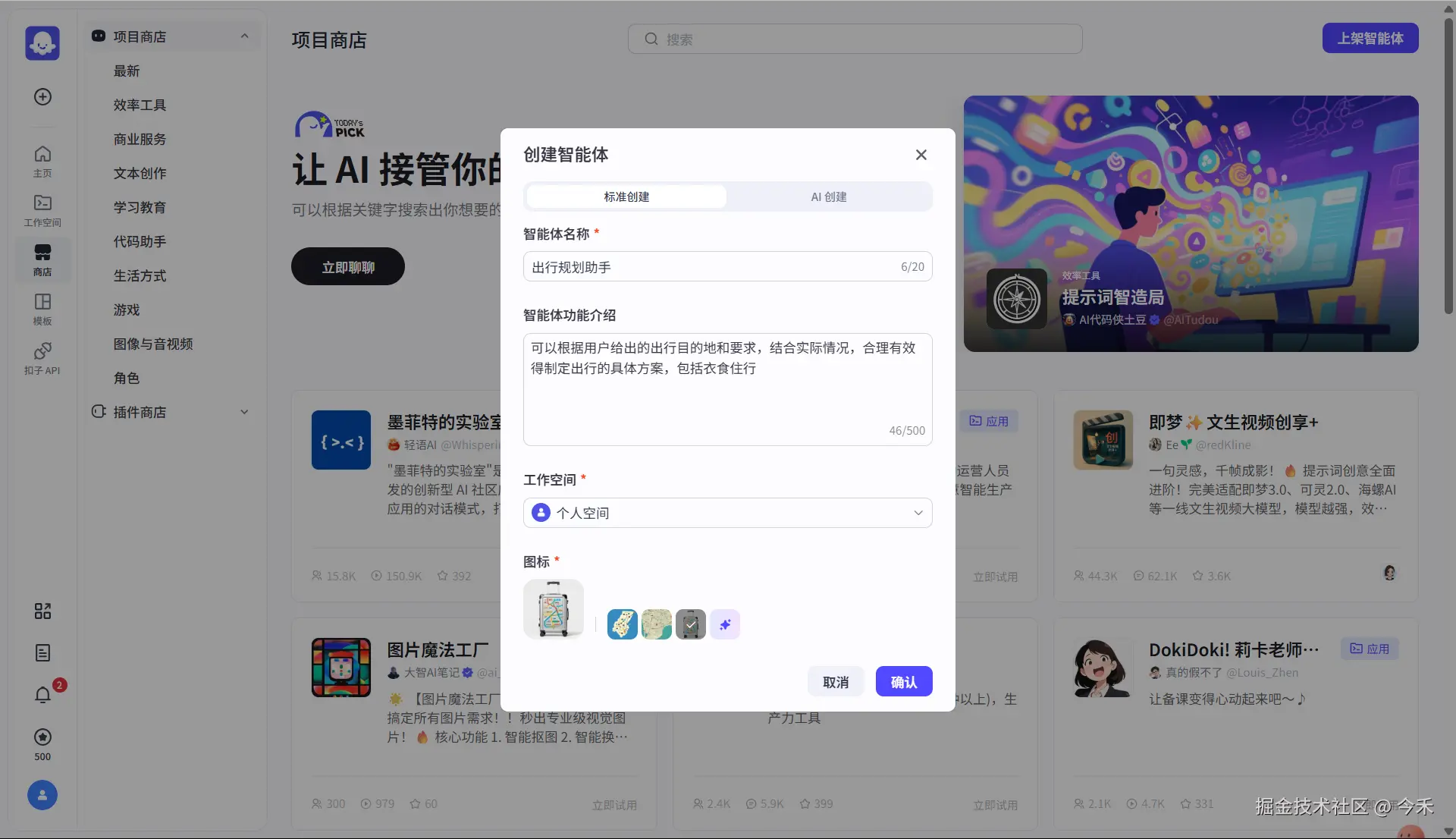This screenshot has width=1456, height=839.
Task: Open the 工作空间 个人空间 dropdown
Action: tap(727, 513)
